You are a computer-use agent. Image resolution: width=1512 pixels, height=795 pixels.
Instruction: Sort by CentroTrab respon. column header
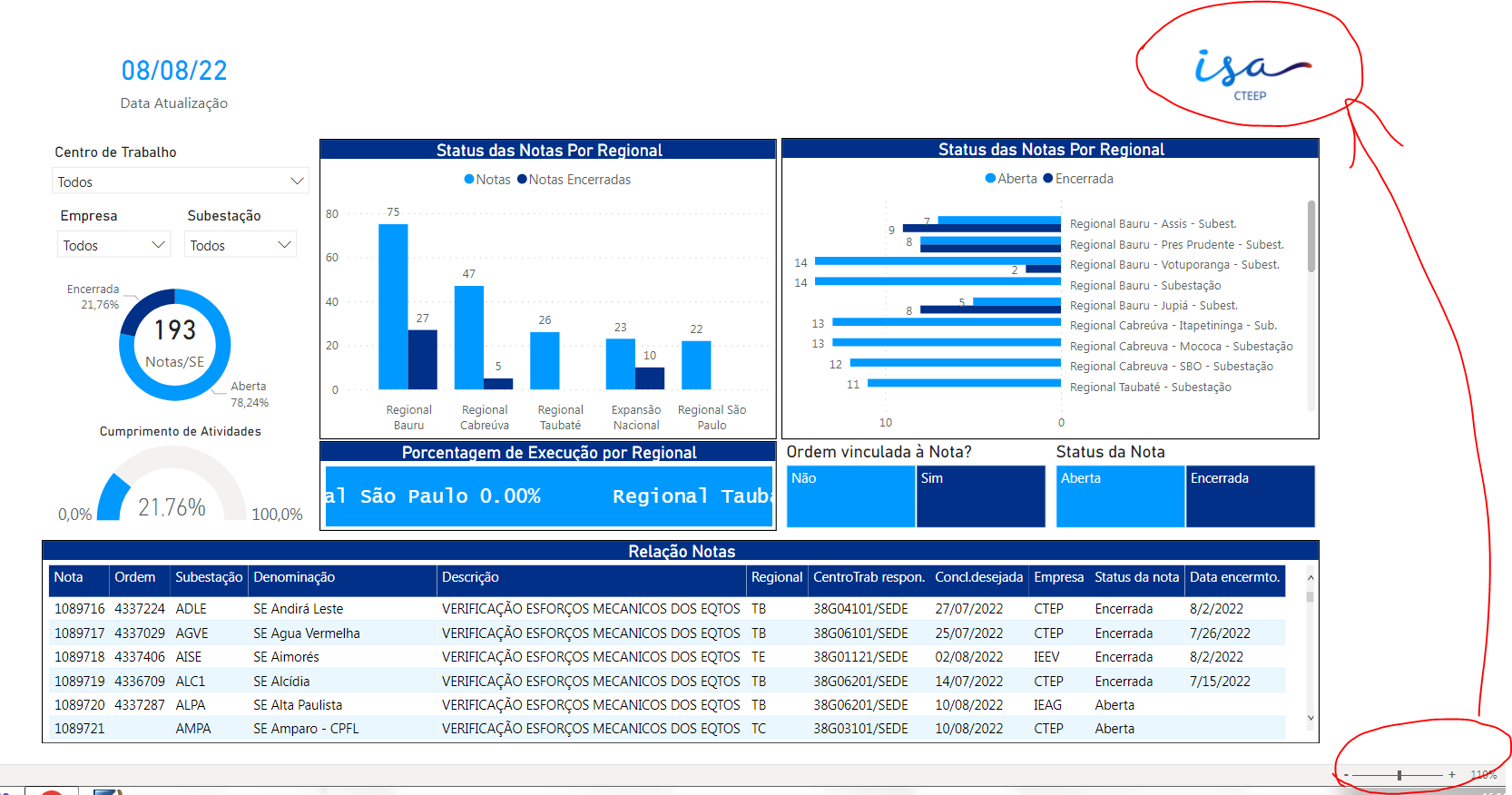(x=869, y=577)
